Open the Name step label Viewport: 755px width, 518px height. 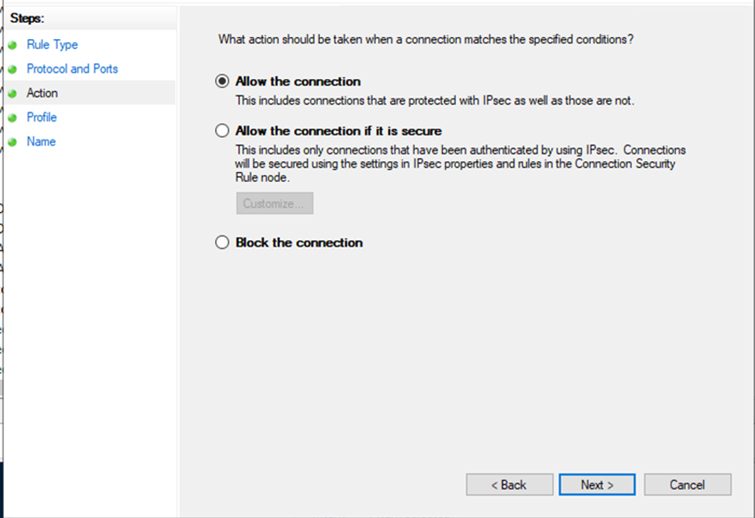pyautogui.click(x=41, y=142)
